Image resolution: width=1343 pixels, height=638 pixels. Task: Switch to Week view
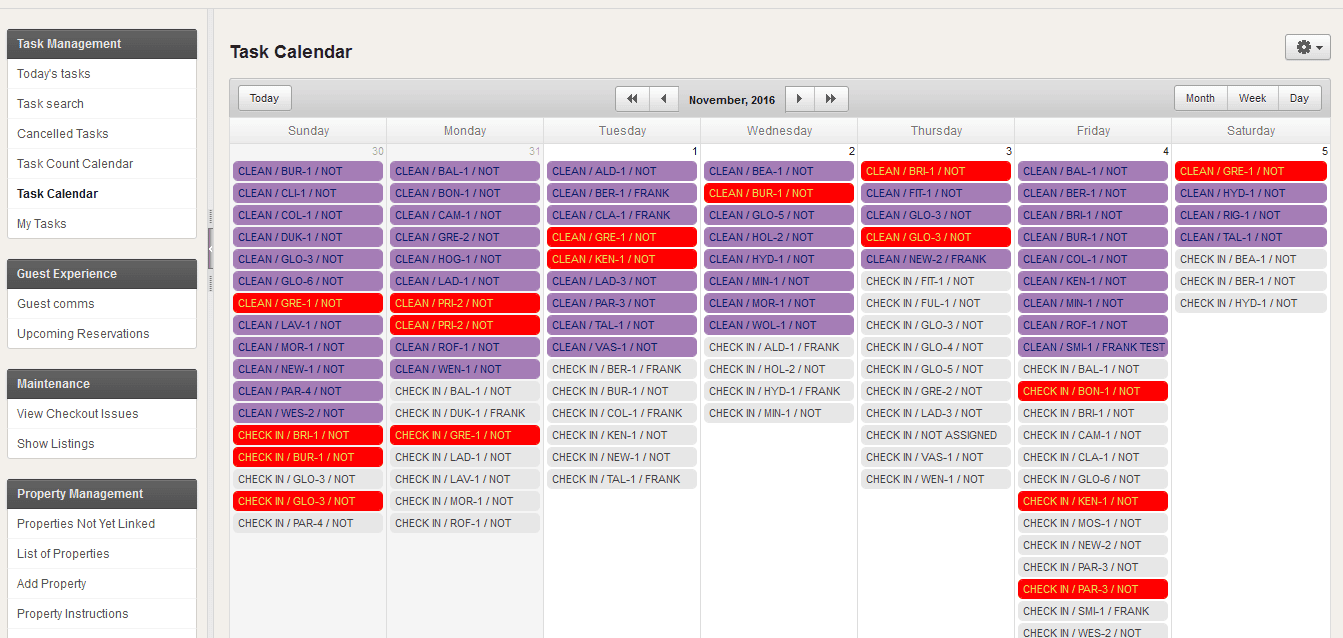(1252, 98)
